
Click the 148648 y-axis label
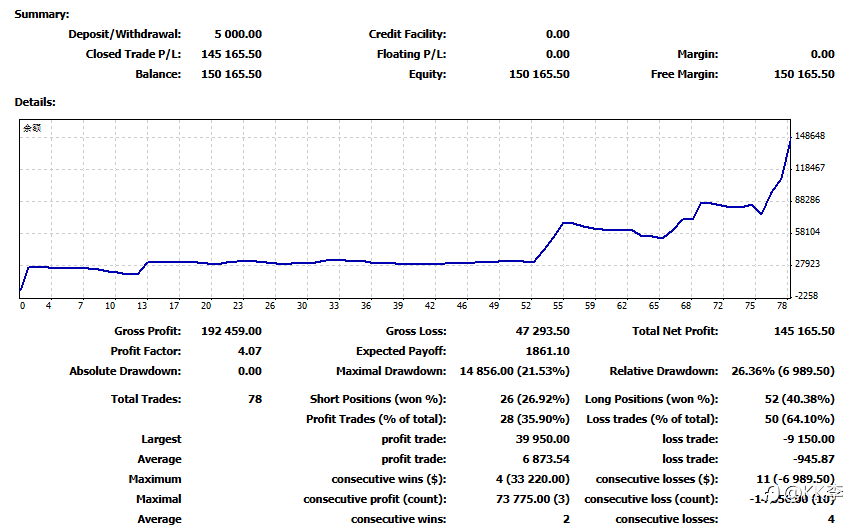click(810, 136)
